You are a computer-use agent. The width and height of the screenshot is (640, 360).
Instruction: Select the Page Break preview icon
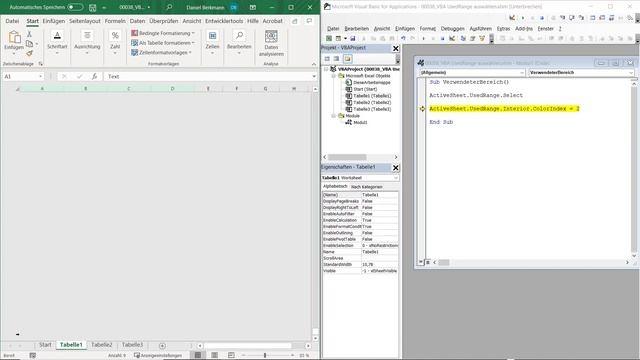point(231,356)
